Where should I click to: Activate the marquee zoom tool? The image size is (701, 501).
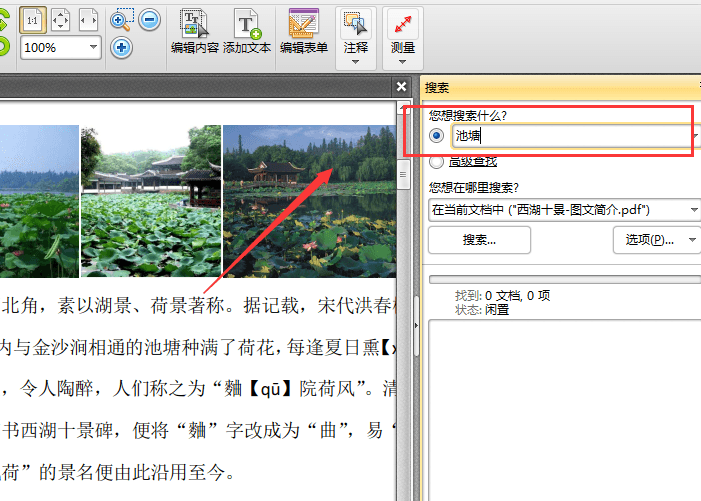121,19
